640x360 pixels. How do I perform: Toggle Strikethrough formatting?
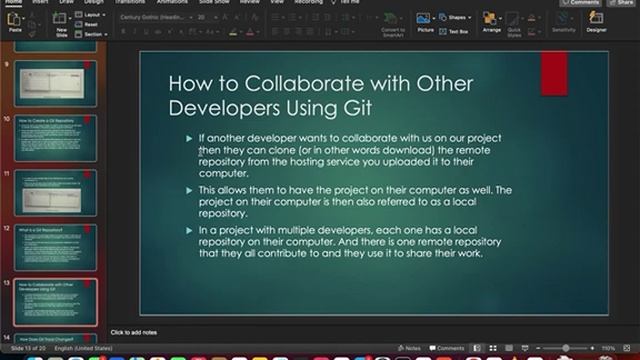[158, 32]
